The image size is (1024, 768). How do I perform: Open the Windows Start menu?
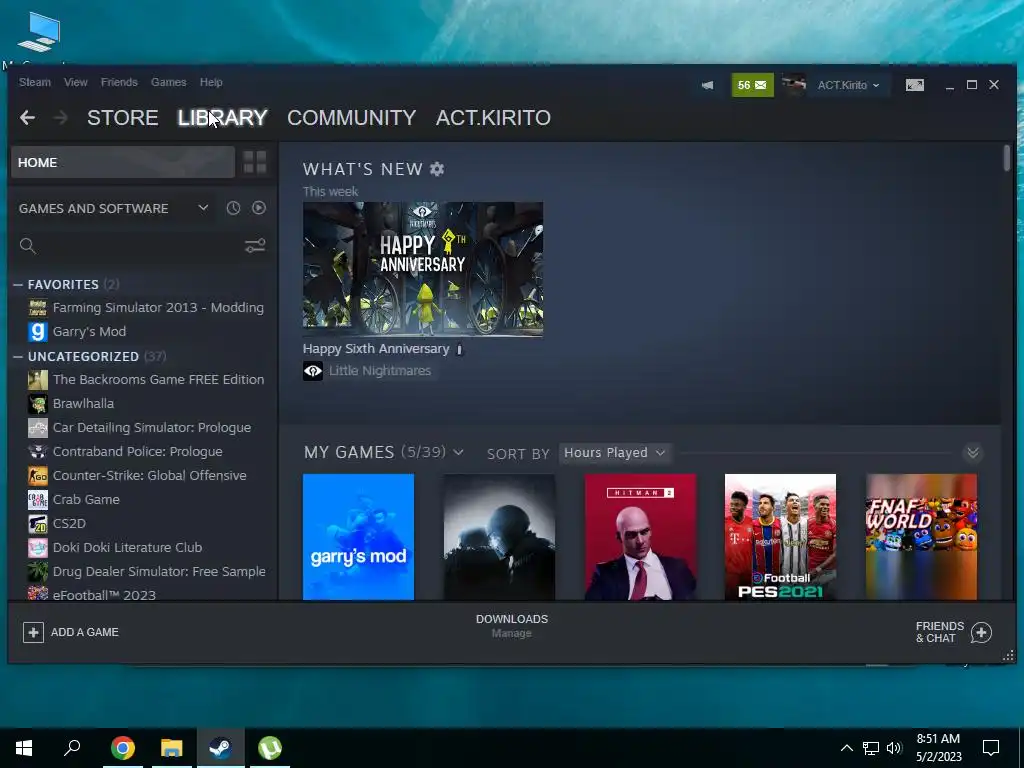tap(24, 748)
